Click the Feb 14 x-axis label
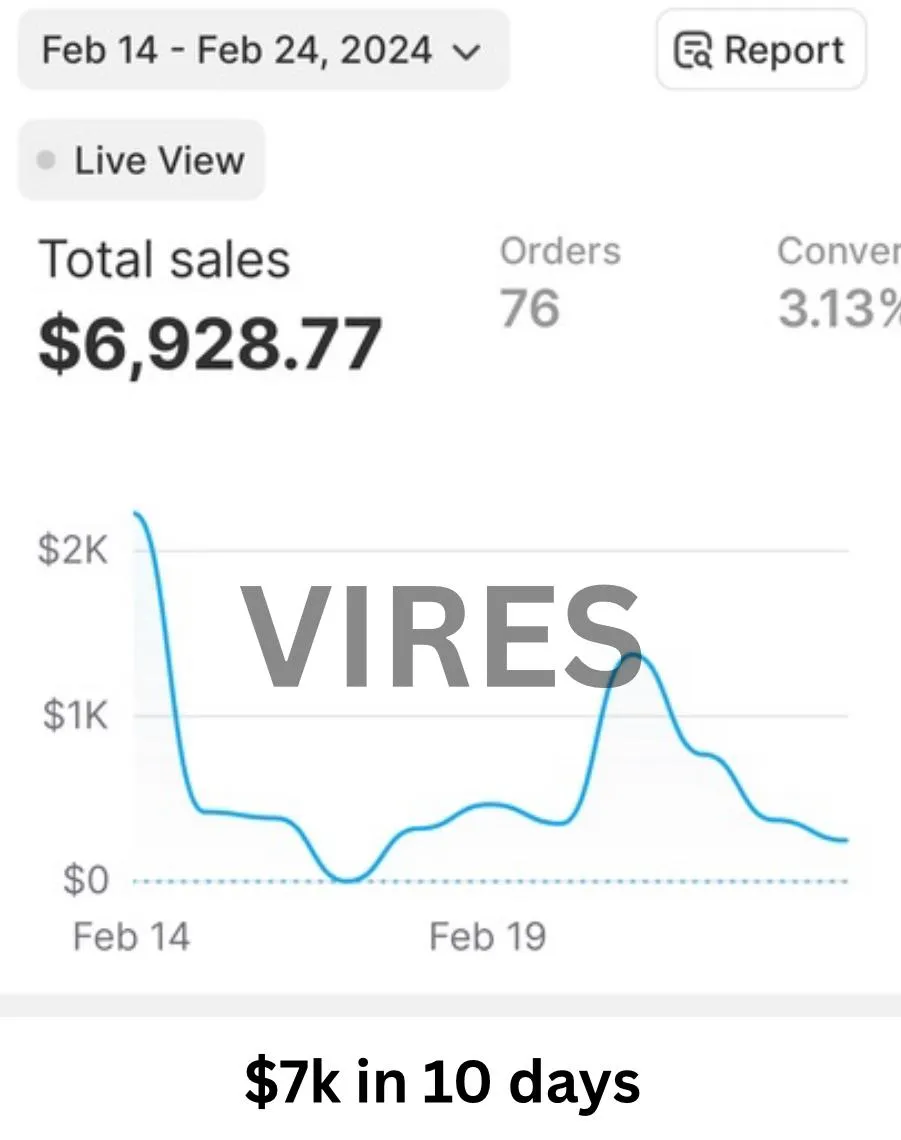This screenshot has height=1140, width=901. pyautogui.click(x=132, y=936)
